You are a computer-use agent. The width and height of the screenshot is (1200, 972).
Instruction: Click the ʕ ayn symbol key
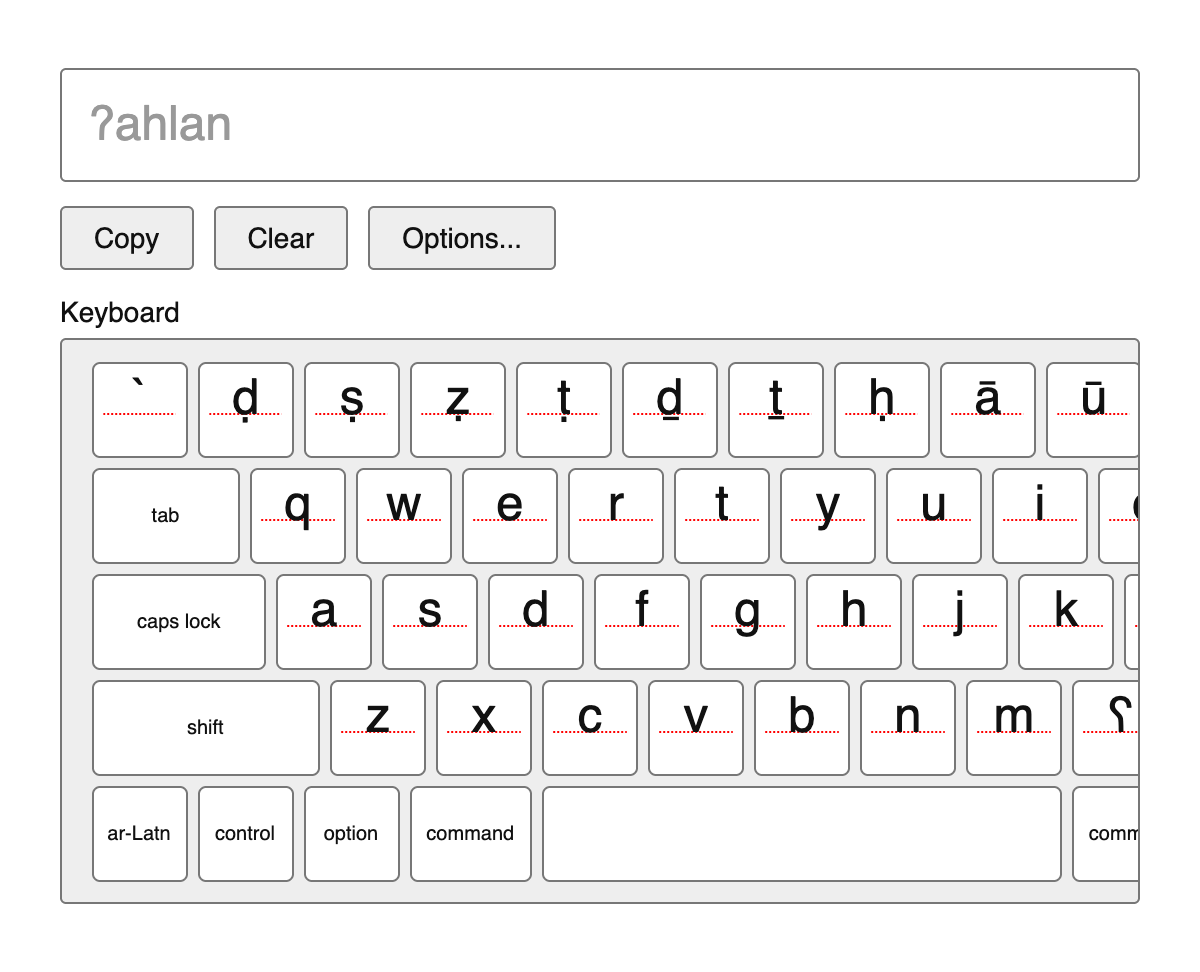(1106, 728)
